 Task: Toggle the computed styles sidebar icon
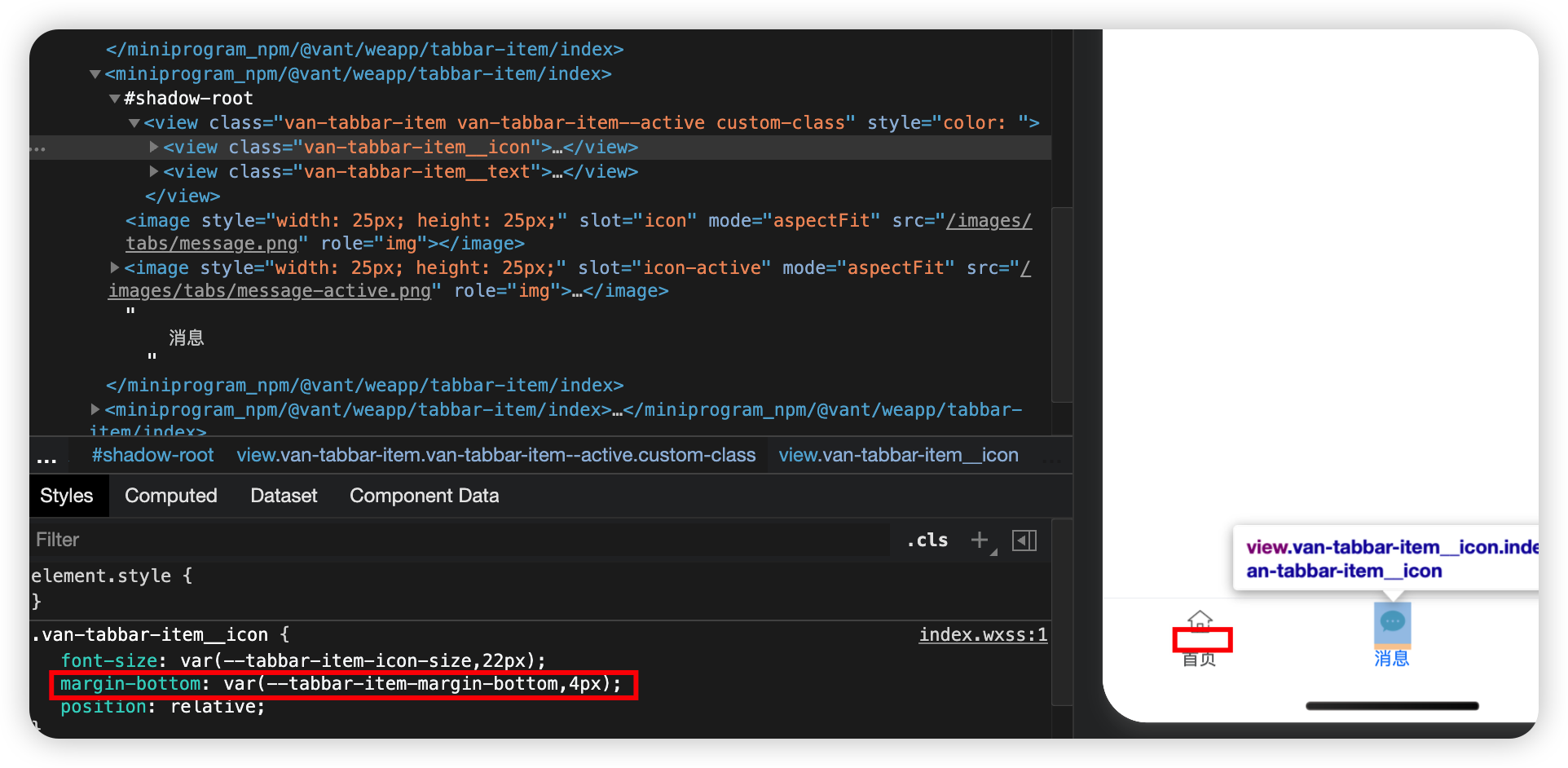tap(1024, 540)
